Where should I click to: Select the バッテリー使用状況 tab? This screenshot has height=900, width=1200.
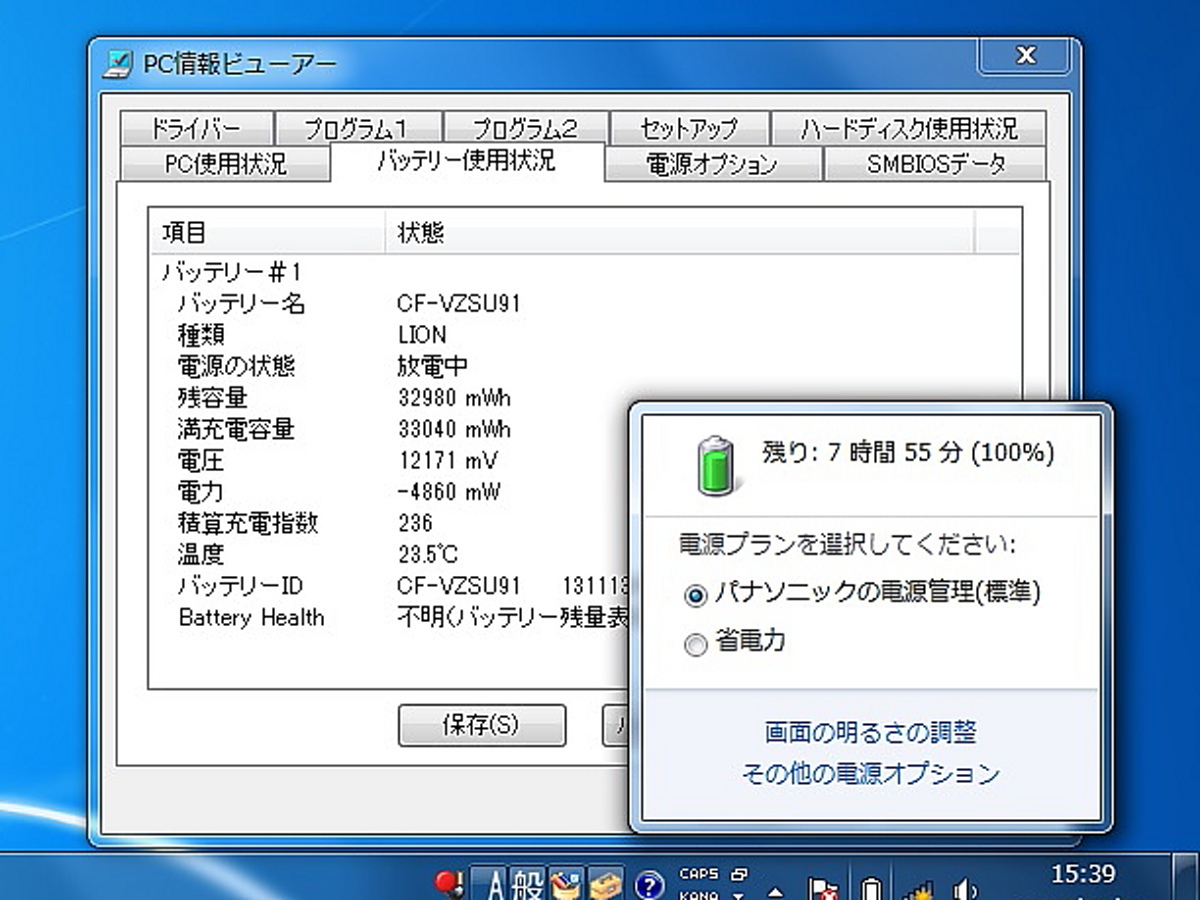tap(466, 161)
